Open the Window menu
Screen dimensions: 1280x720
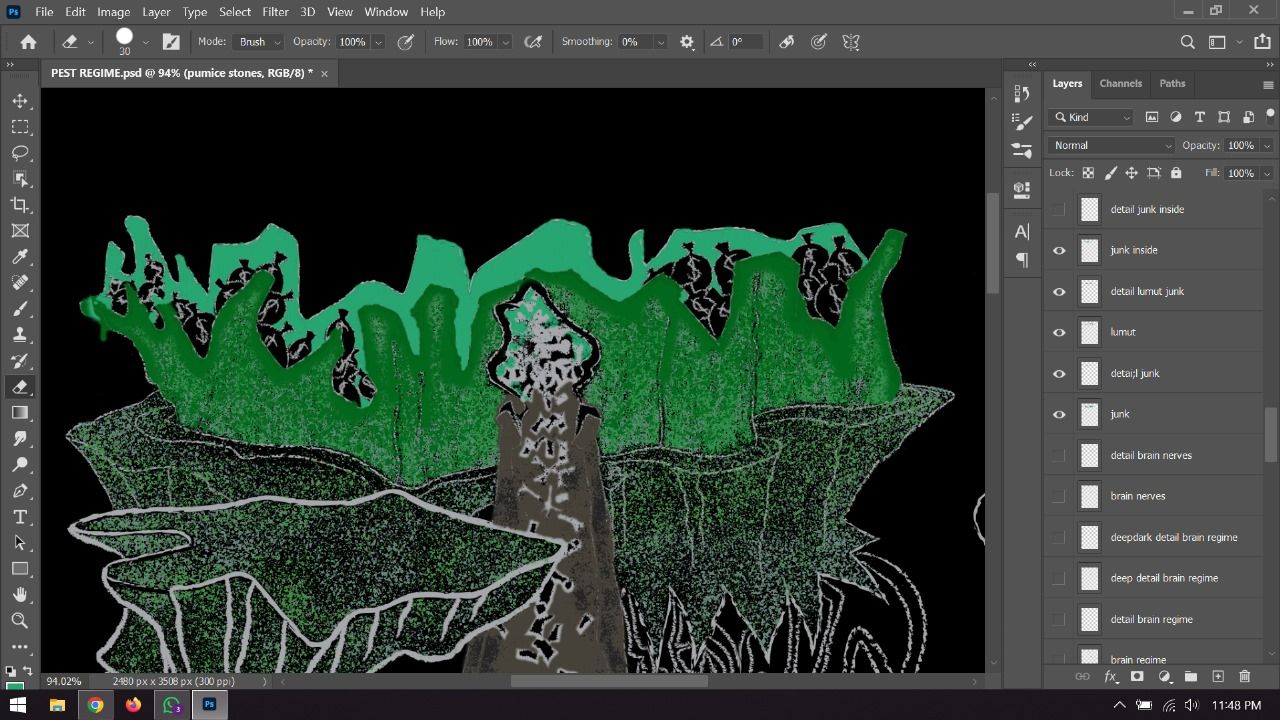(386, 12)
